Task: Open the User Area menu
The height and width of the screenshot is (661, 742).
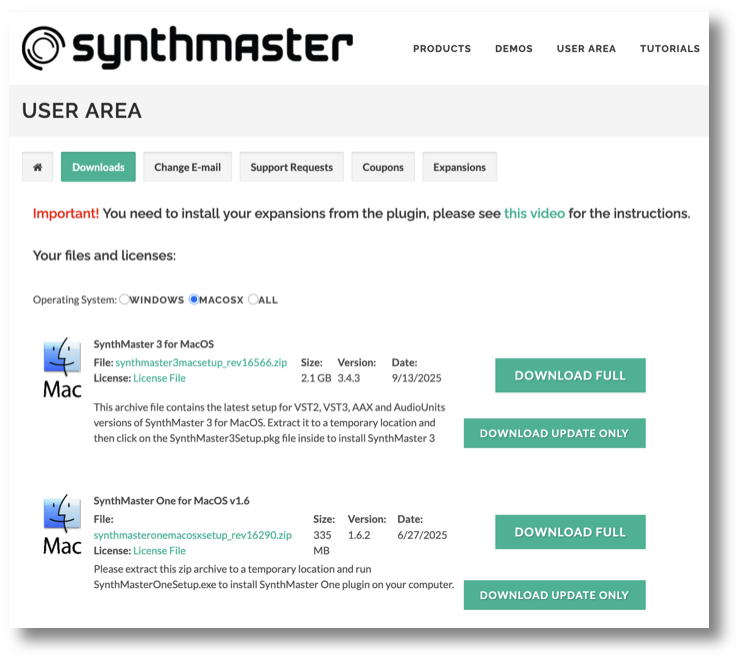Action: (586, 49)
